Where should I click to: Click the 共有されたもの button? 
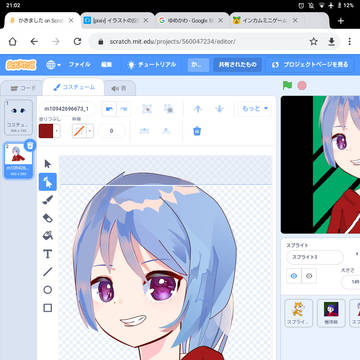click(x=237, y=65)
